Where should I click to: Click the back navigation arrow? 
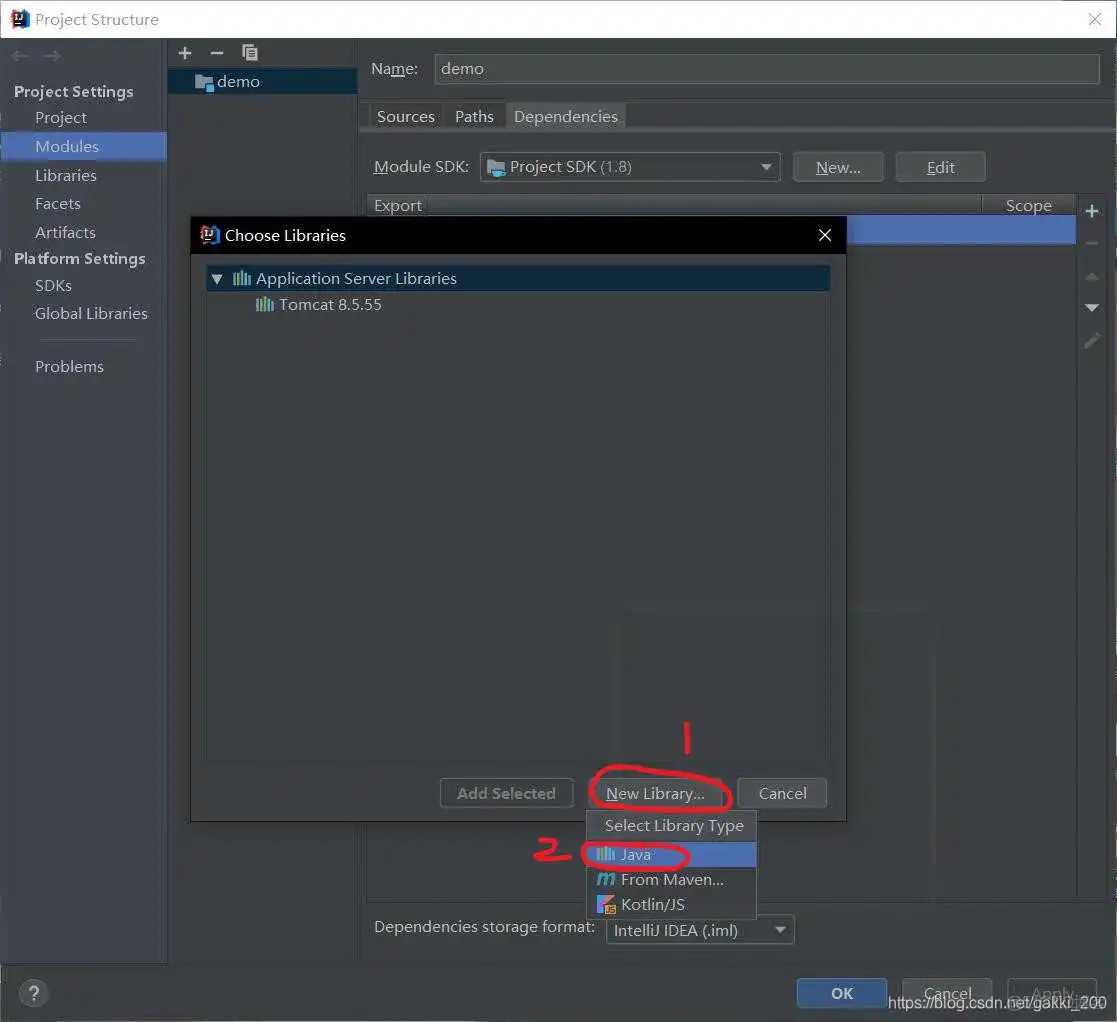click(x=19, y=56)
